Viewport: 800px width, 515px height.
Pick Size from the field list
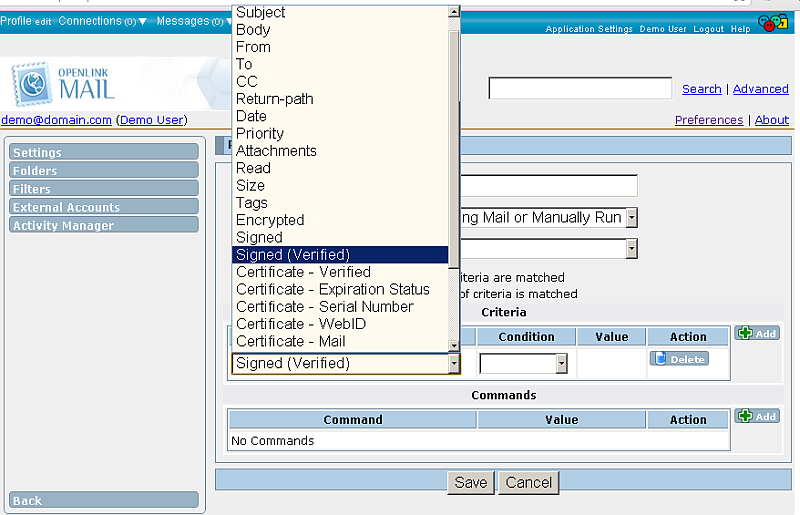pyautogui.click(x=340, y=186)
